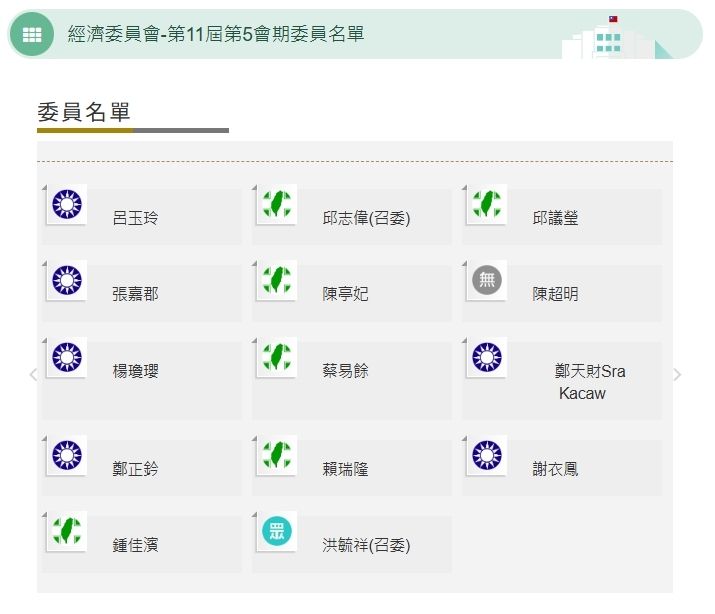715x614 pixels.
Task: Go to previous page with left arrow
Action: 33,375
